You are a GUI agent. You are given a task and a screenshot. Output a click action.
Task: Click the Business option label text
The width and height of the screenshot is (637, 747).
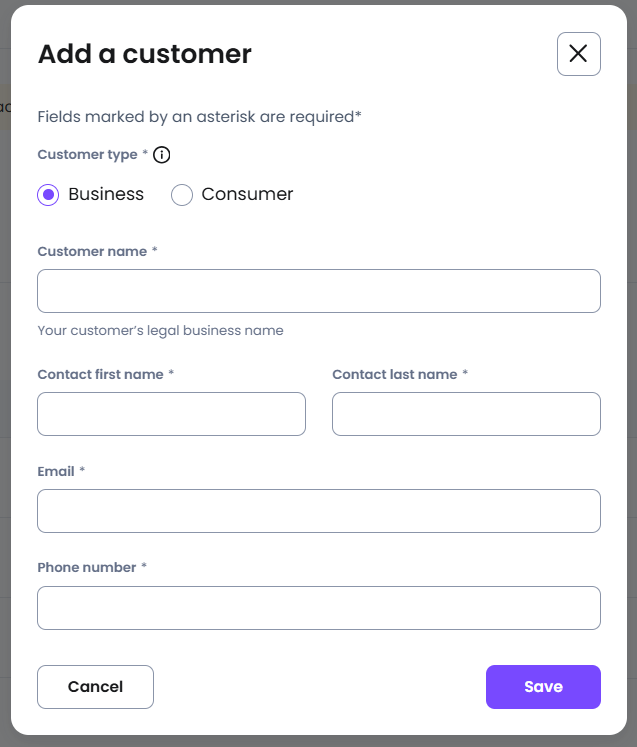(x=106, y=194)
